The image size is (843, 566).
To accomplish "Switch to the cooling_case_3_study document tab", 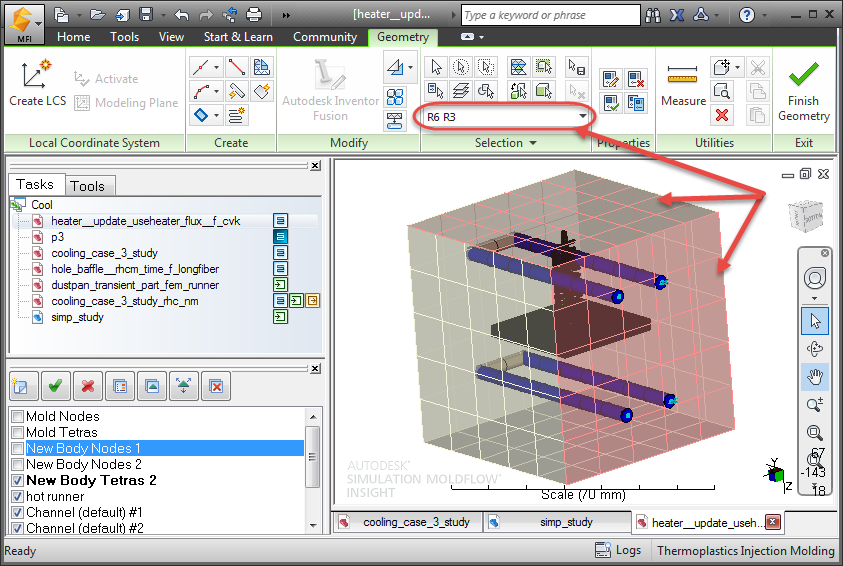I will click(x=407, y=522).
